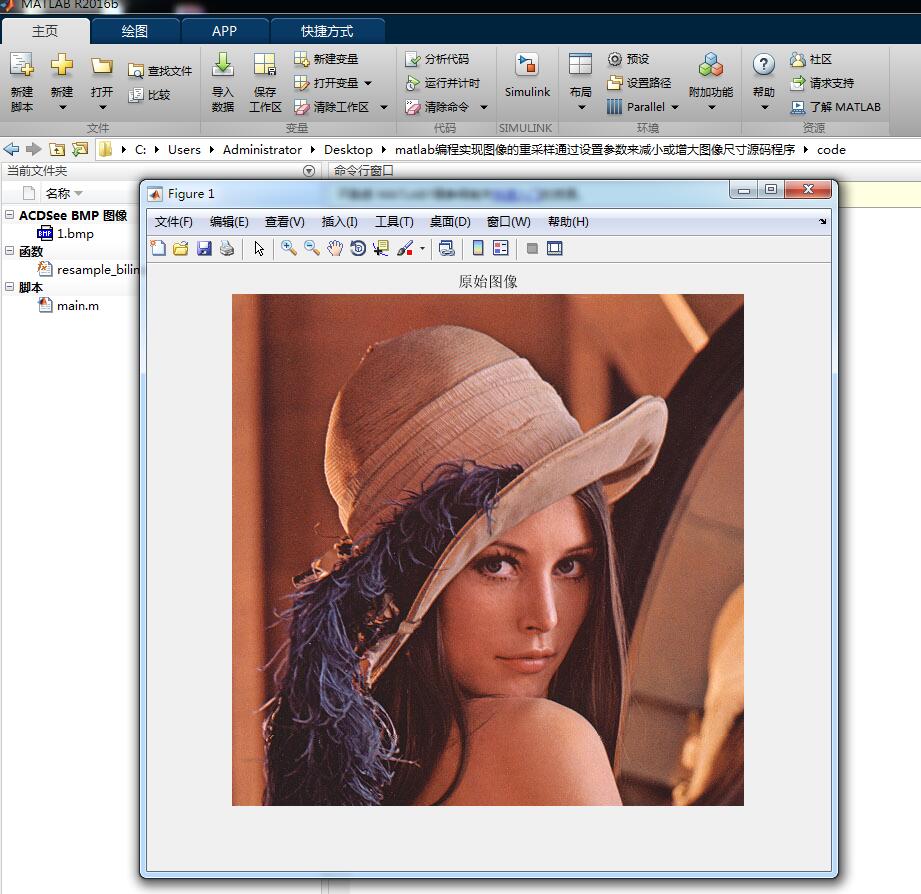This screenshot has width=921, height=894.
Task: Click the yellow plus New button
Action: (62, 65)
